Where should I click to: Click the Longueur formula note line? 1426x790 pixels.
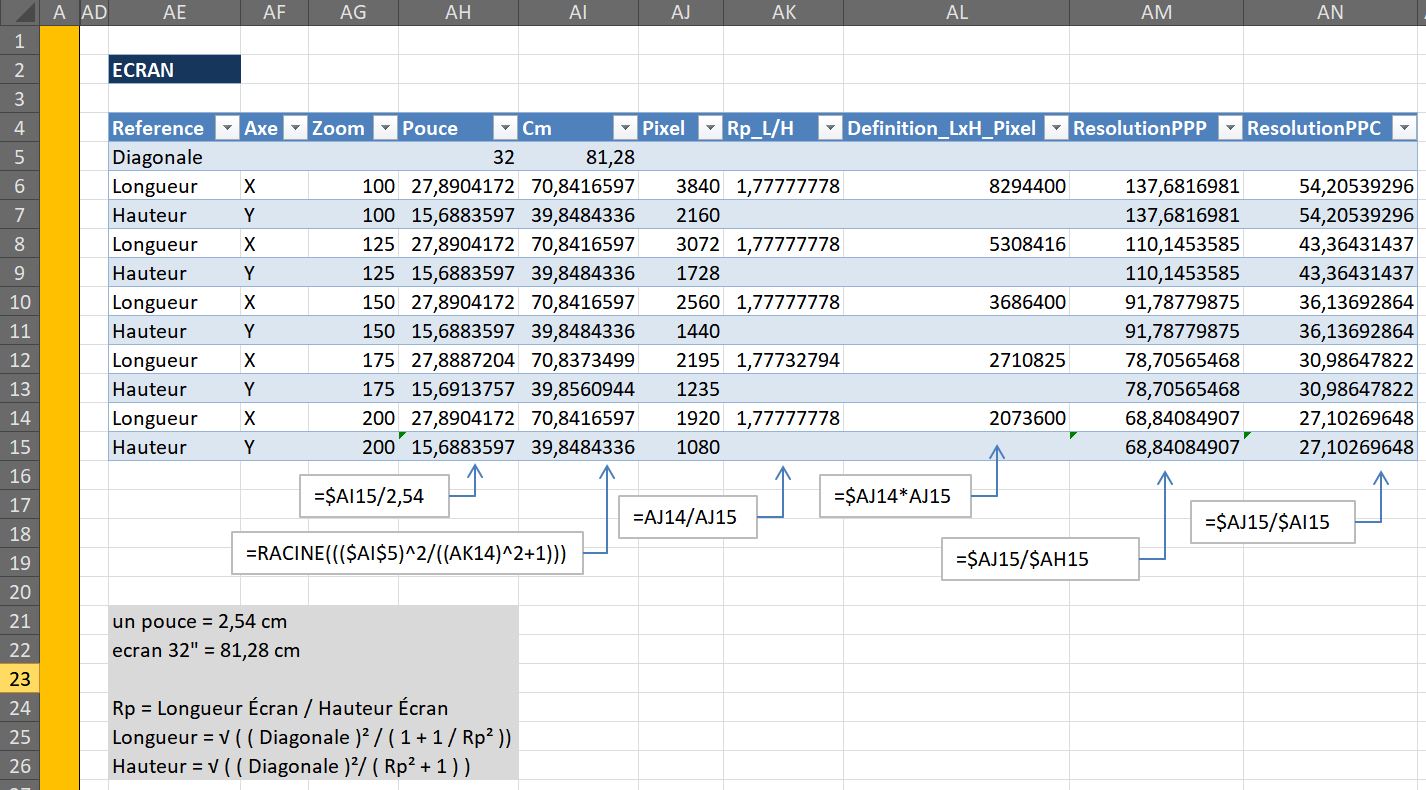tap(312, 737)
